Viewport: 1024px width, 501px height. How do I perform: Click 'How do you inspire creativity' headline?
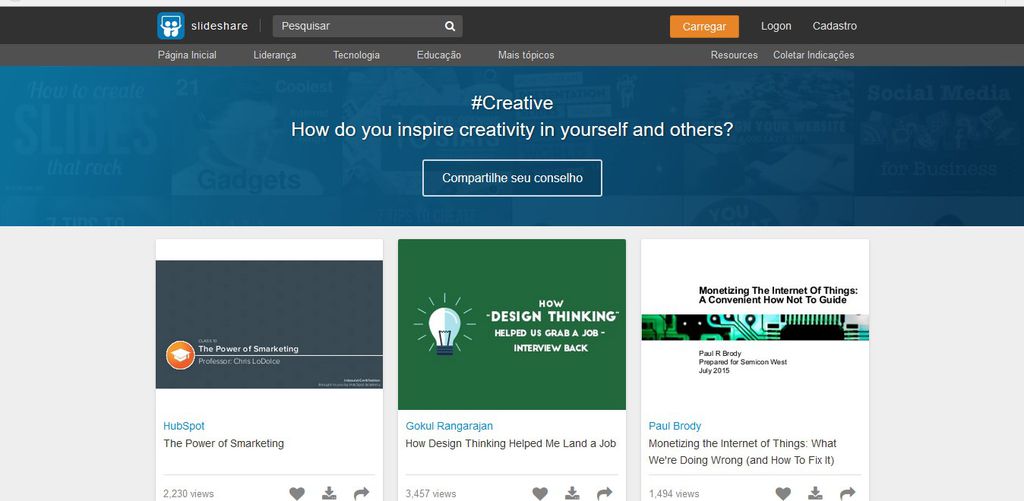click(512, 129)
